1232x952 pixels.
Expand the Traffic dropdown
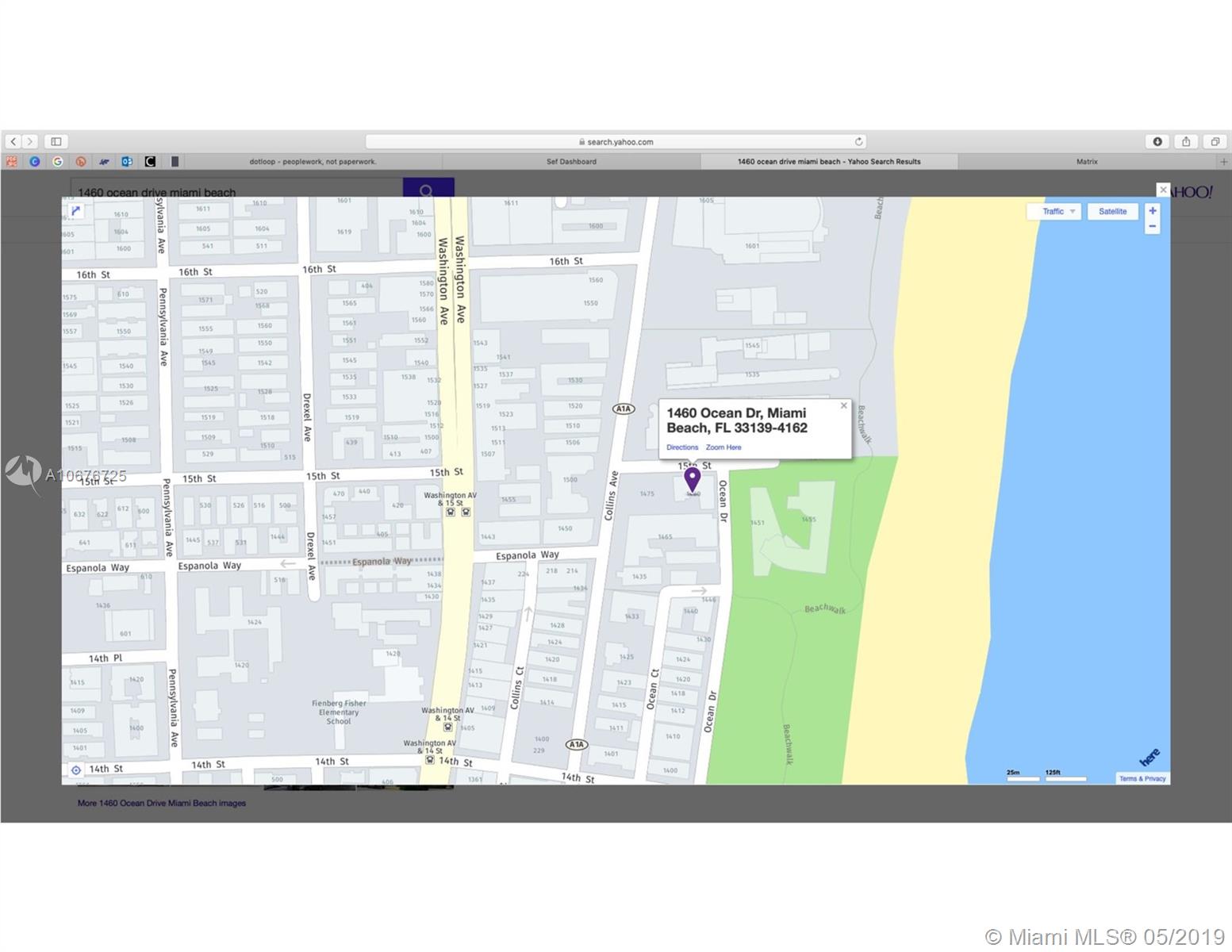tap(1054, 212)
